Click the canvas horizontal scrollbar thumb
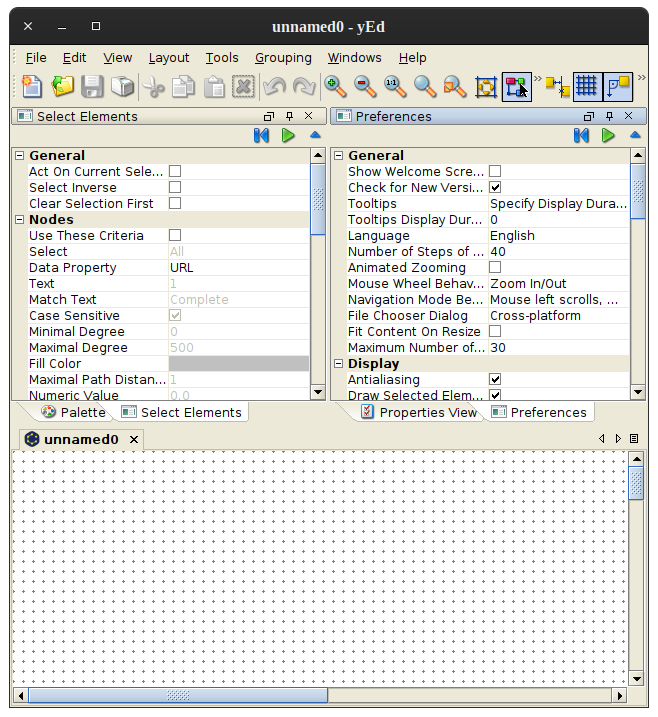The image size is (658, 717). pos(178,696)
